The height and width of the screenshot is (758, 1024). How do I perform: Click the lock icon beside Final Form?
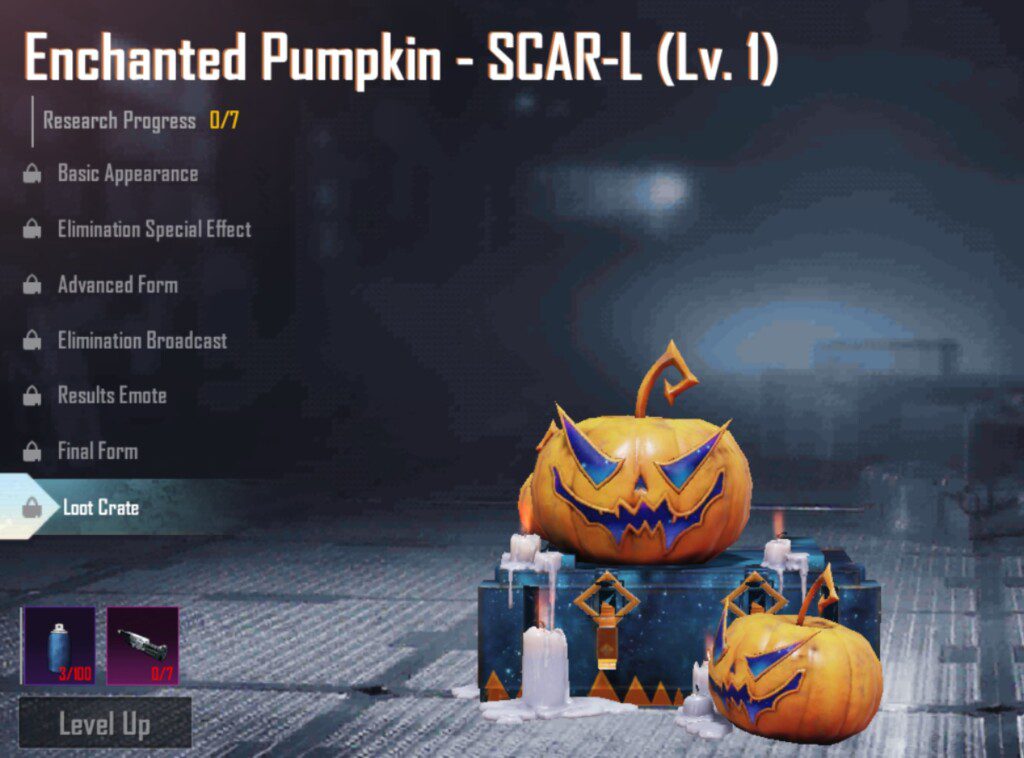click(x=32, y=451)
